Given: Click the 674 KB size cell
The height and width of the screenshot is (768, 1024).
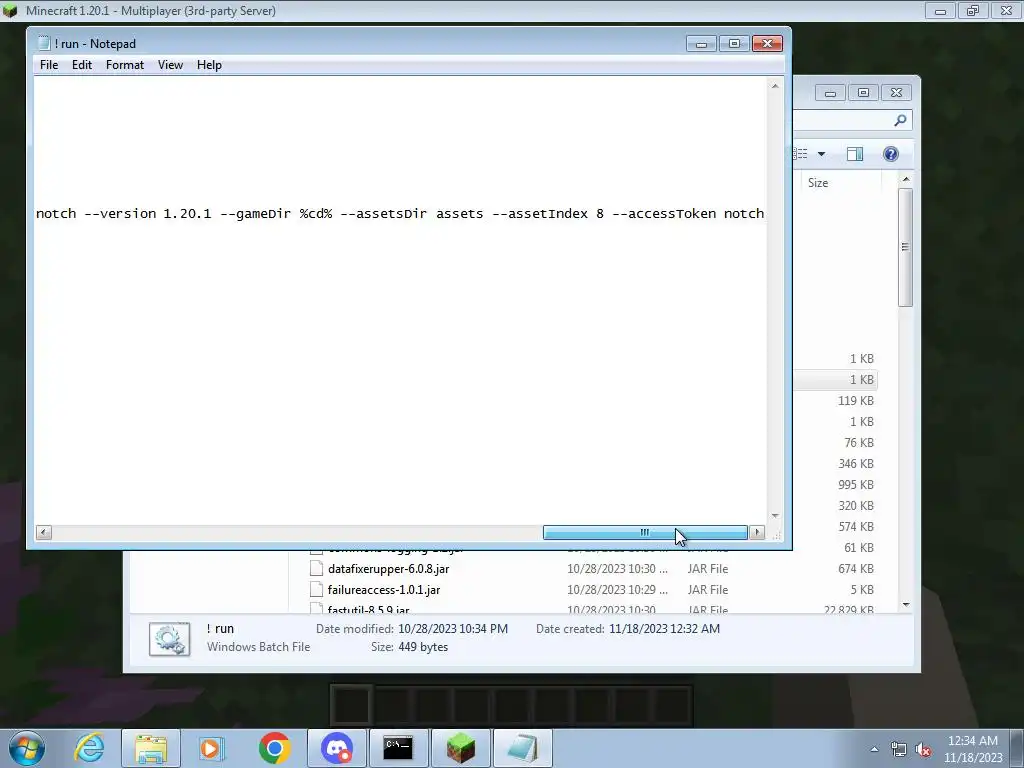Looking at the screenshot, I should pos(856,569).
